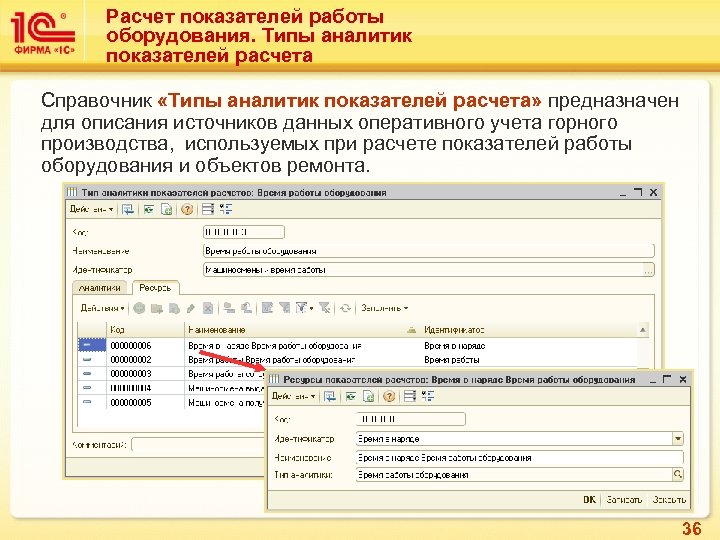Click the copy document icon in Ресурсы показателей toolbar

coord(368,396)
